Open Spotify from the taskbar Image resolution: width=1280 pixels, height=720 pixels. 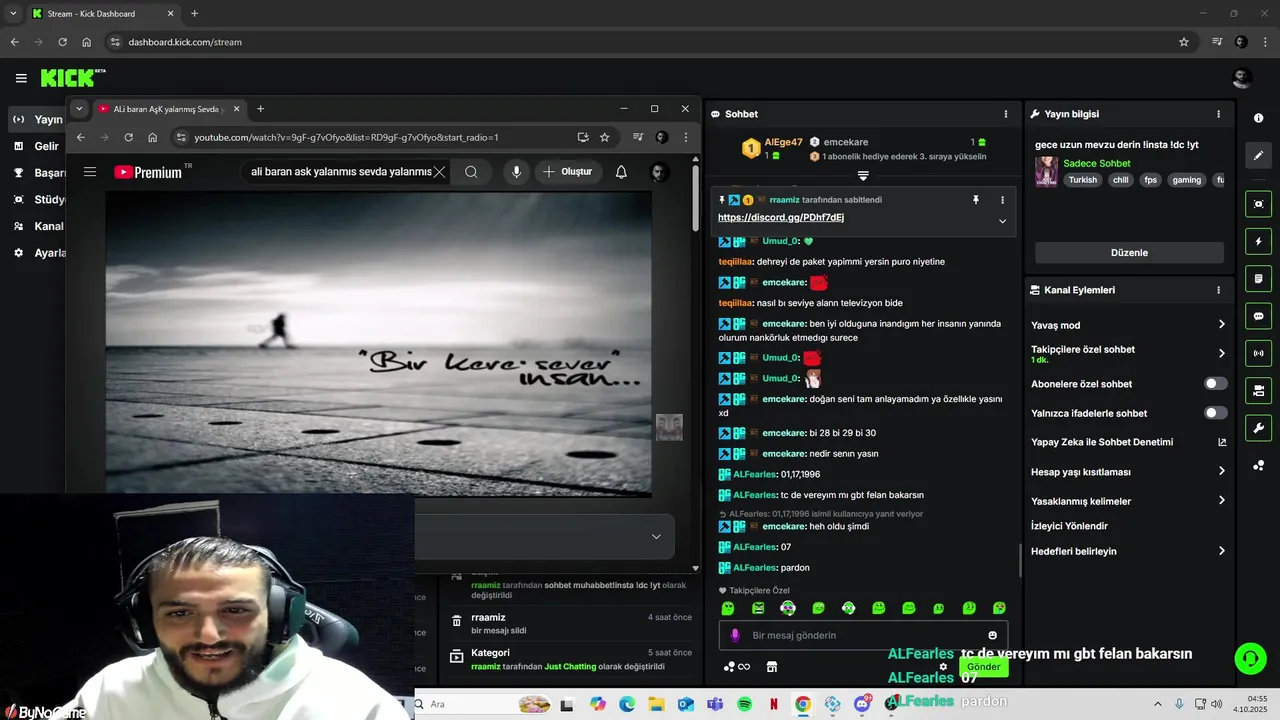click(744, 704)
